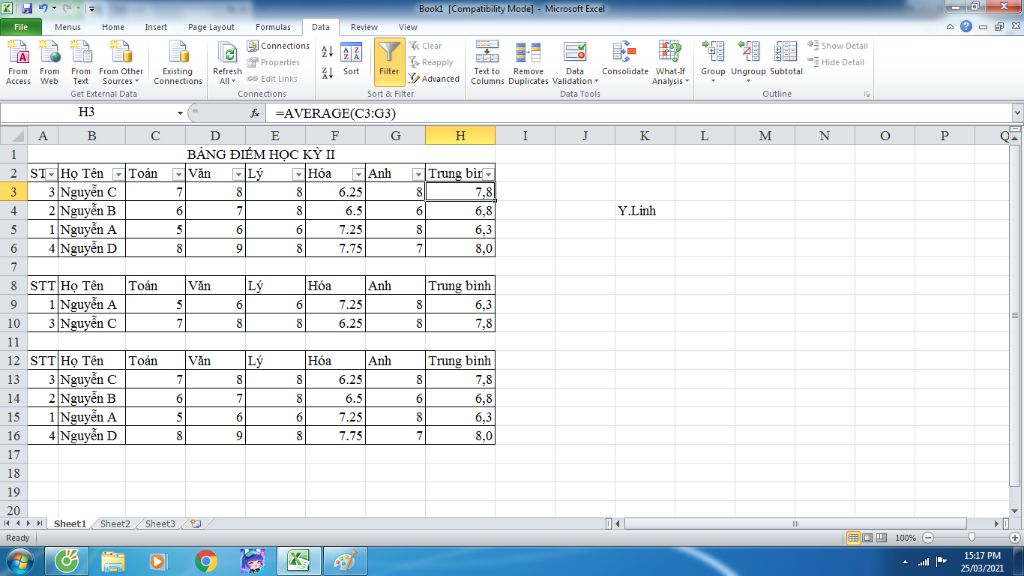Open Advanced filter options
Viewport: 1024px width, 576px height.
tap(434, 78)
